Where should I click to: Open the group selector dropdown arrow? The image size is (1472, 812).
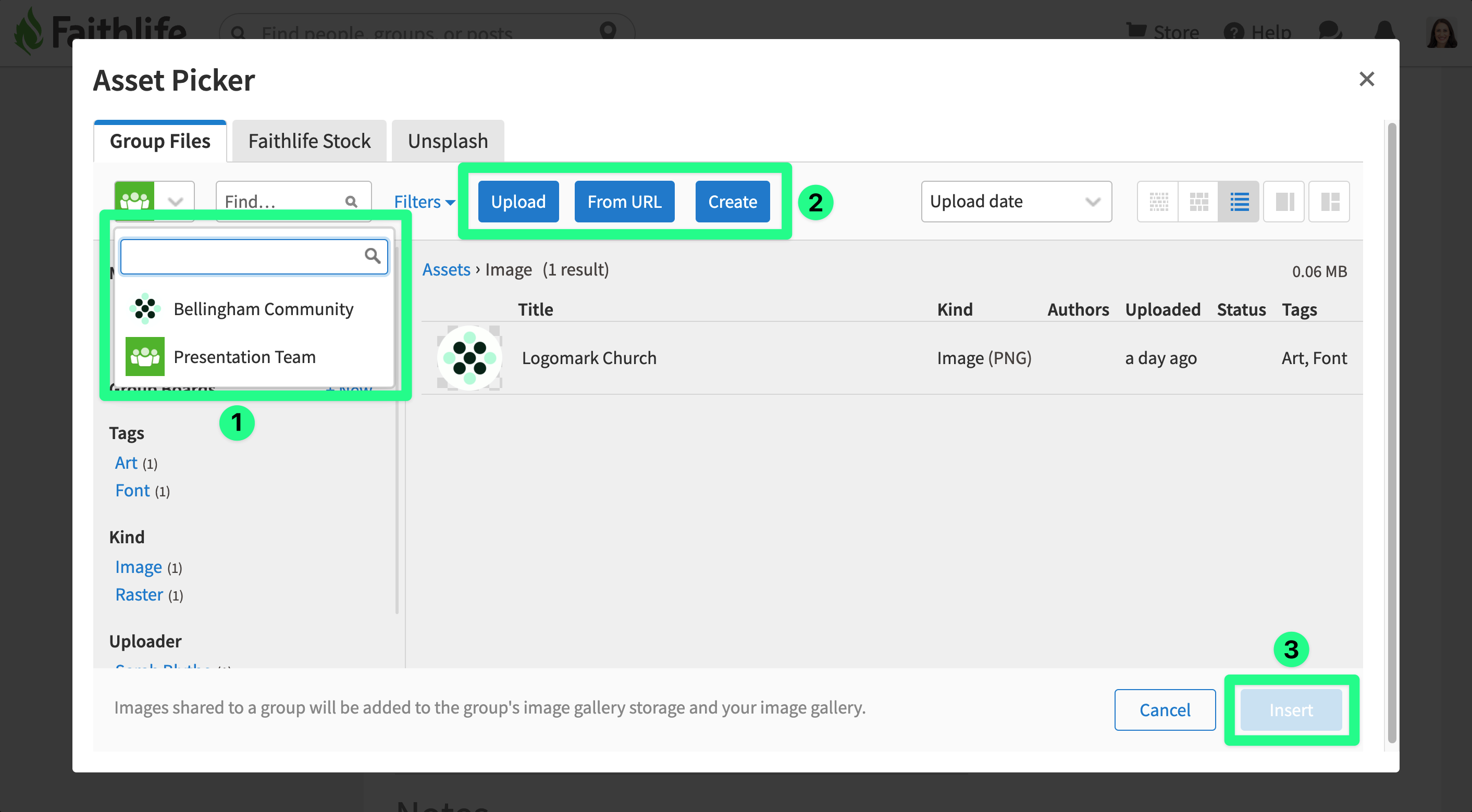click(176, 202)
